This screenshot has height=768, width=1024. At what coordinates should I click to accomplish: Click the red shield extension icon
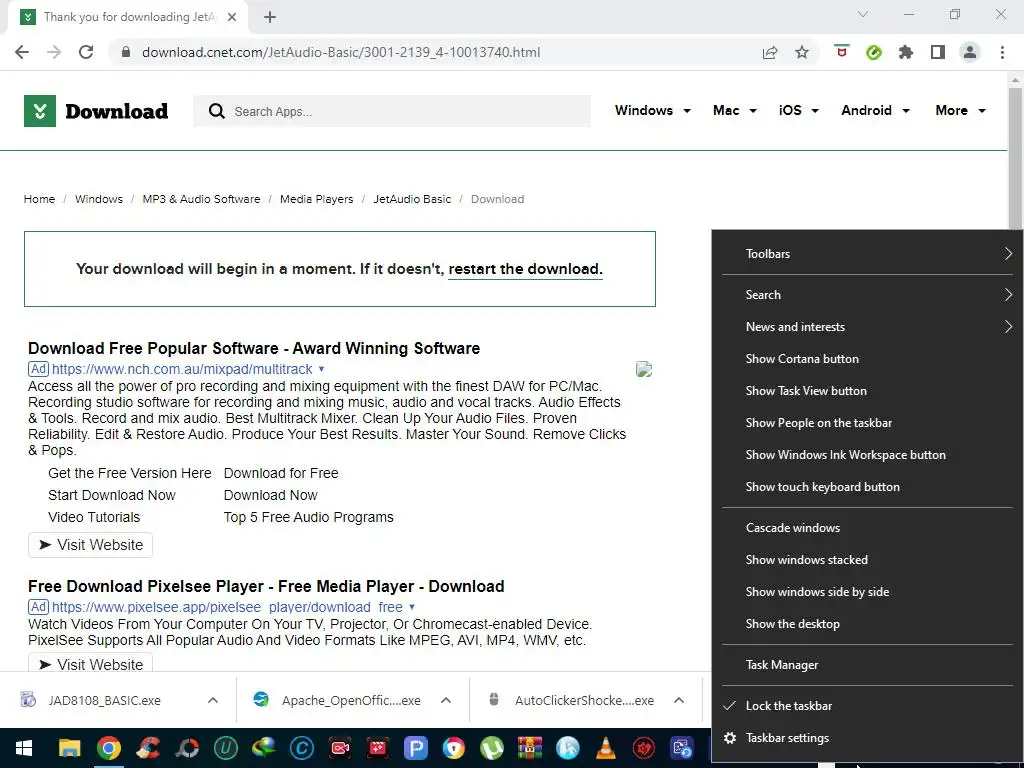(x=842, y=52)
